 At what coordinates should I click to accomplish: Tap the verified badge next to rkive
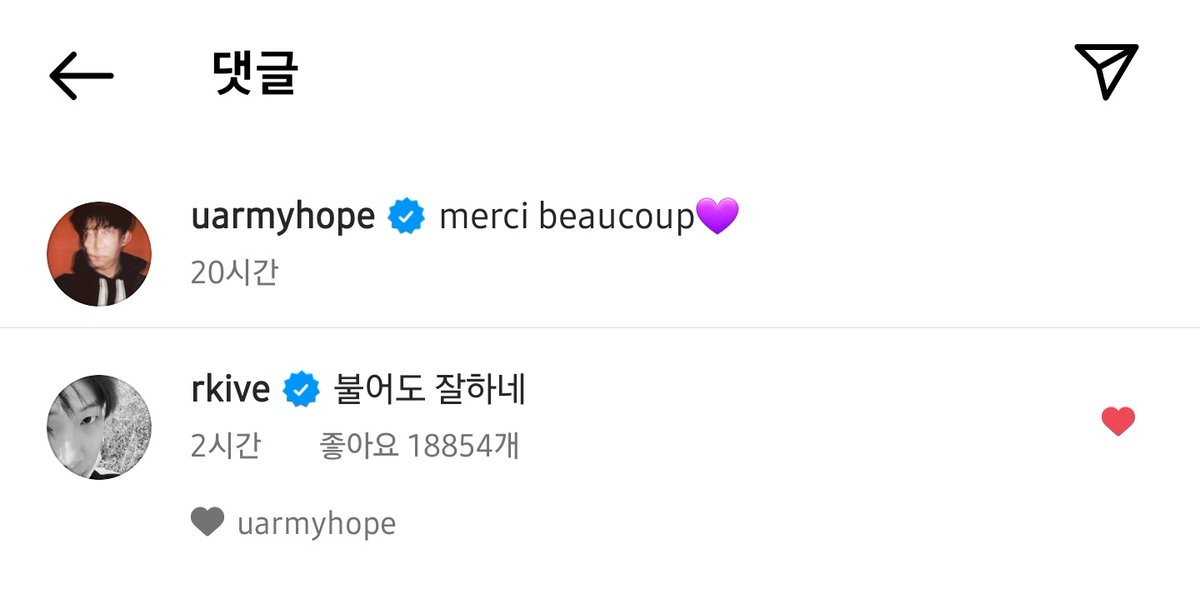coord(301,390)
